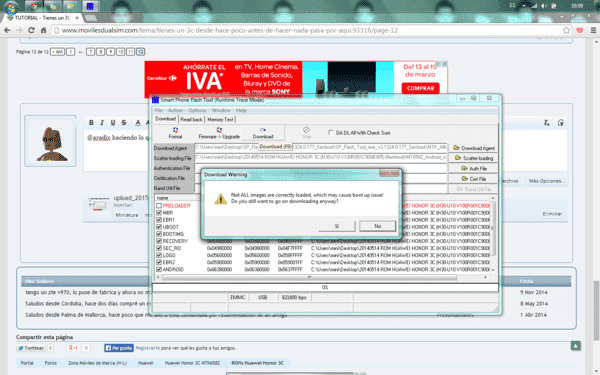600x375 pixels.
Task: Uncheck the LOGO checkbox
Action: point(159,255)
